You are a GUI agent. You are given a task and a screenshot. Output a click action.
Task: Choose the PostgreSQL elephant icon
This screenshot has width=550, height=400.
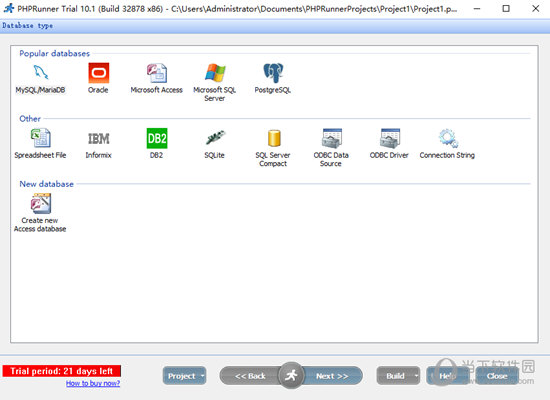pyautogui.click(x=273, y=73)
